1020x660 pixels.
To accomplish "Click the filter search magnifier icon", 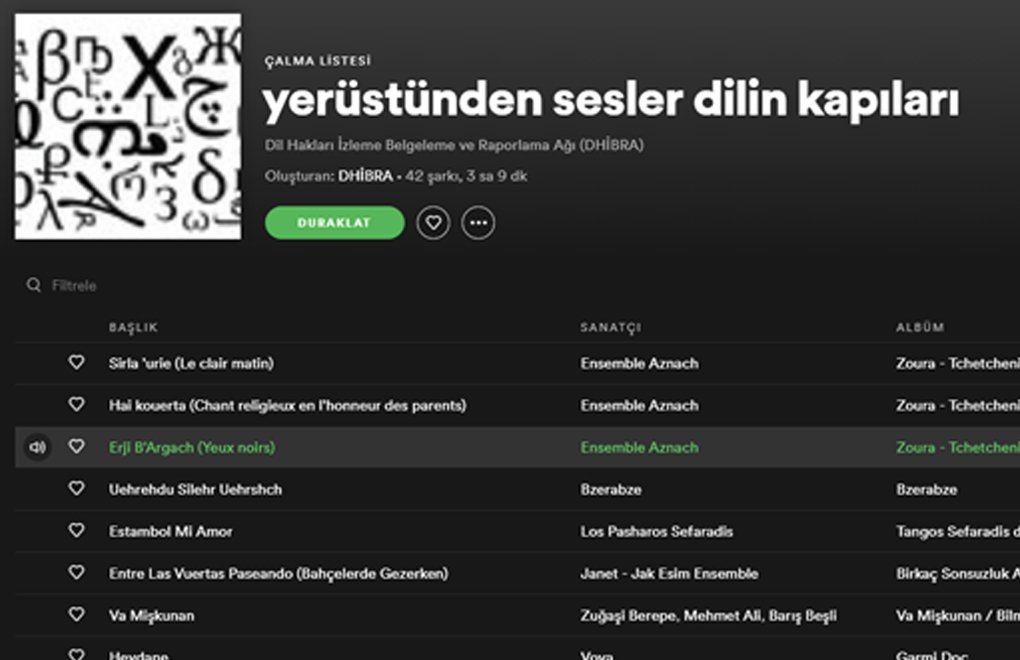I will pos(35,286).
